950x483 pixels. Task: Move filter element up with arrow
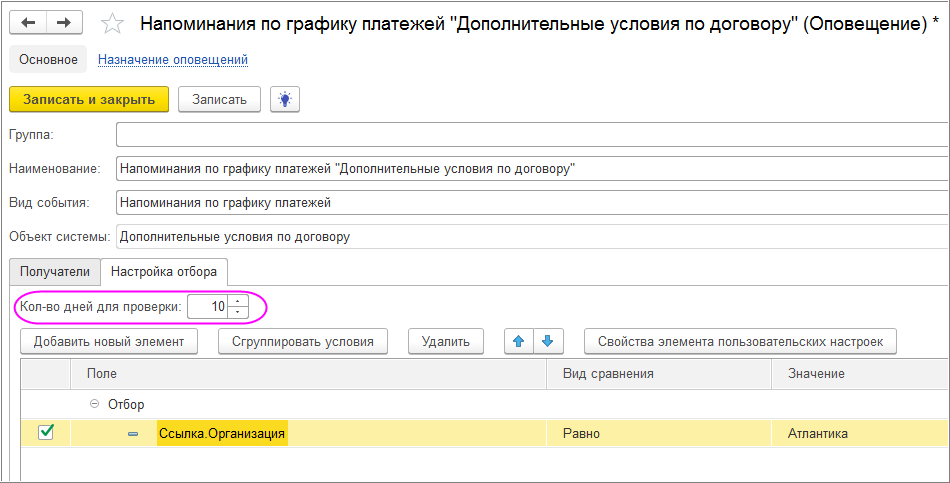(x=518, y=341)
